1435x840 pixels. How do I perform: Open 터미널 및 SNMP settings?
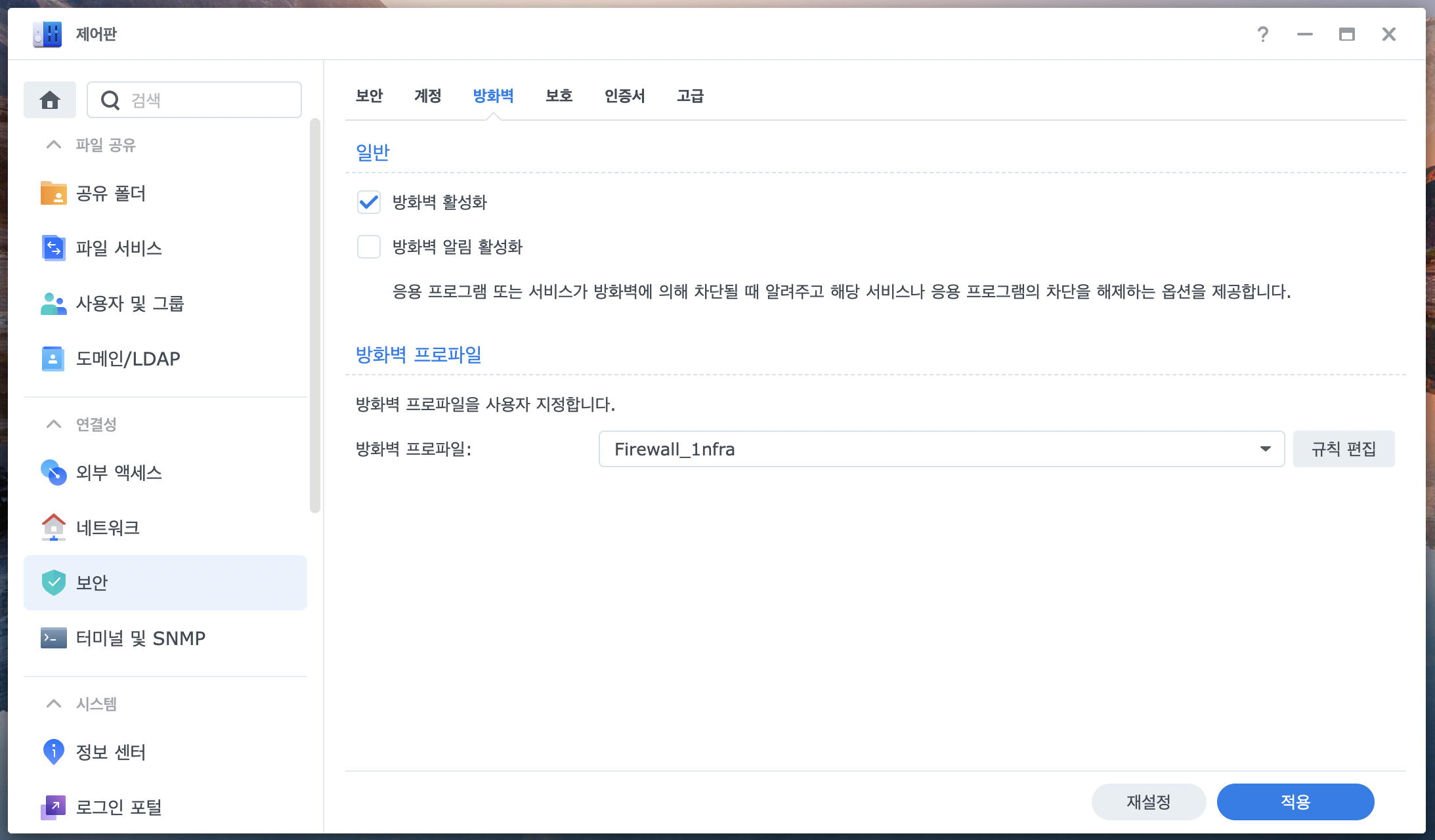[x=140, y=638]
